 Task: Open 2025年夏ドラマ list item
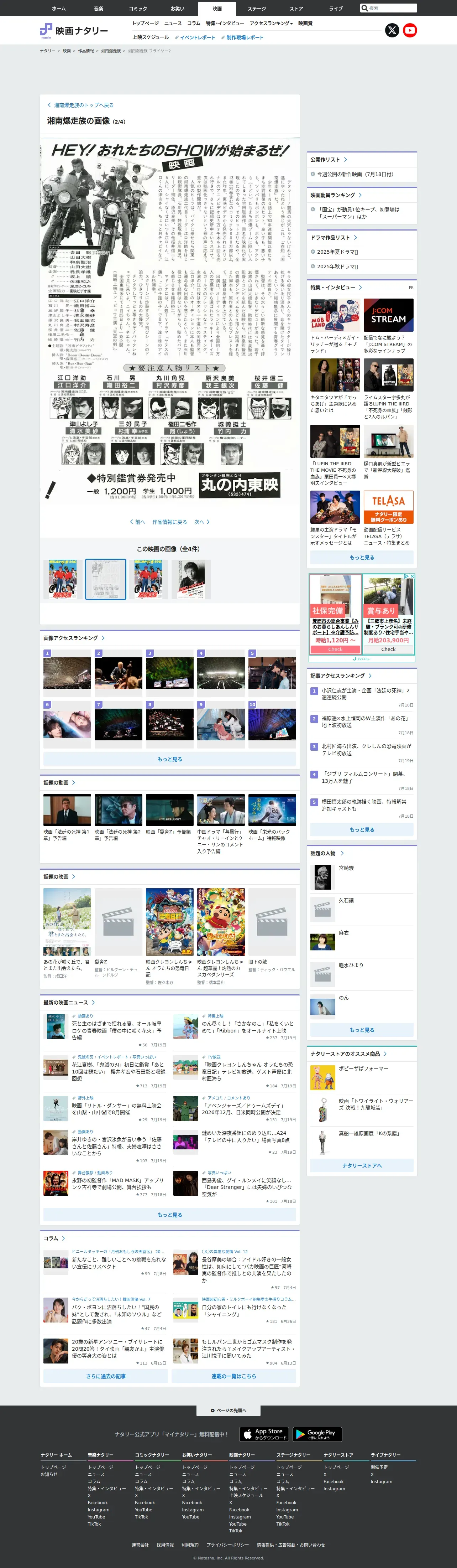(337, 252)
